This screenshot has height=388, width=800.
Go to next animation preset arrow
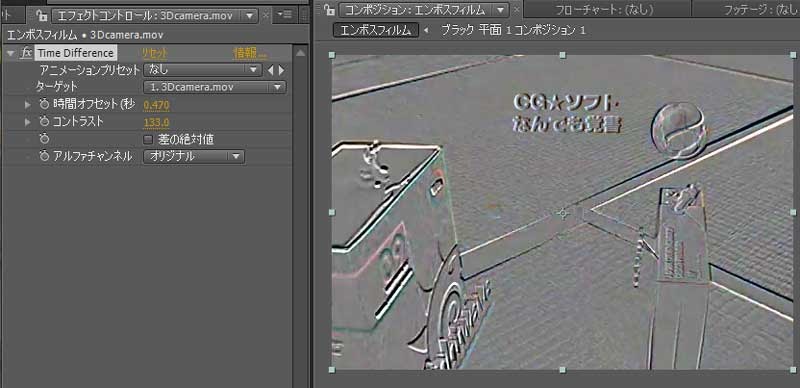(x=281, y=70)
